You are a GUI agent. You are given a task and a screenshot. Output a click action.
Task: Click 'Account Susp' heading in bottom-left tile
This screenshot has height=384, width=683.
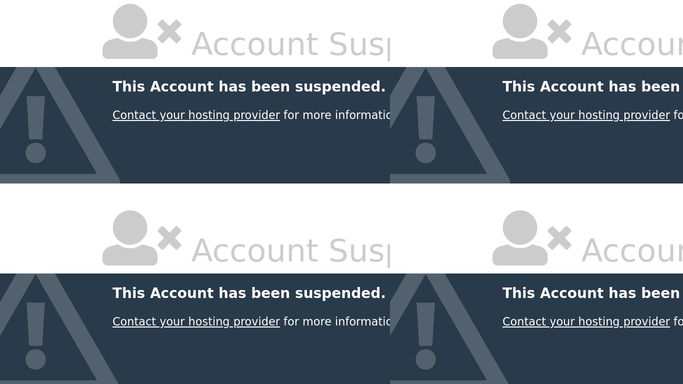tap(291, 251)
